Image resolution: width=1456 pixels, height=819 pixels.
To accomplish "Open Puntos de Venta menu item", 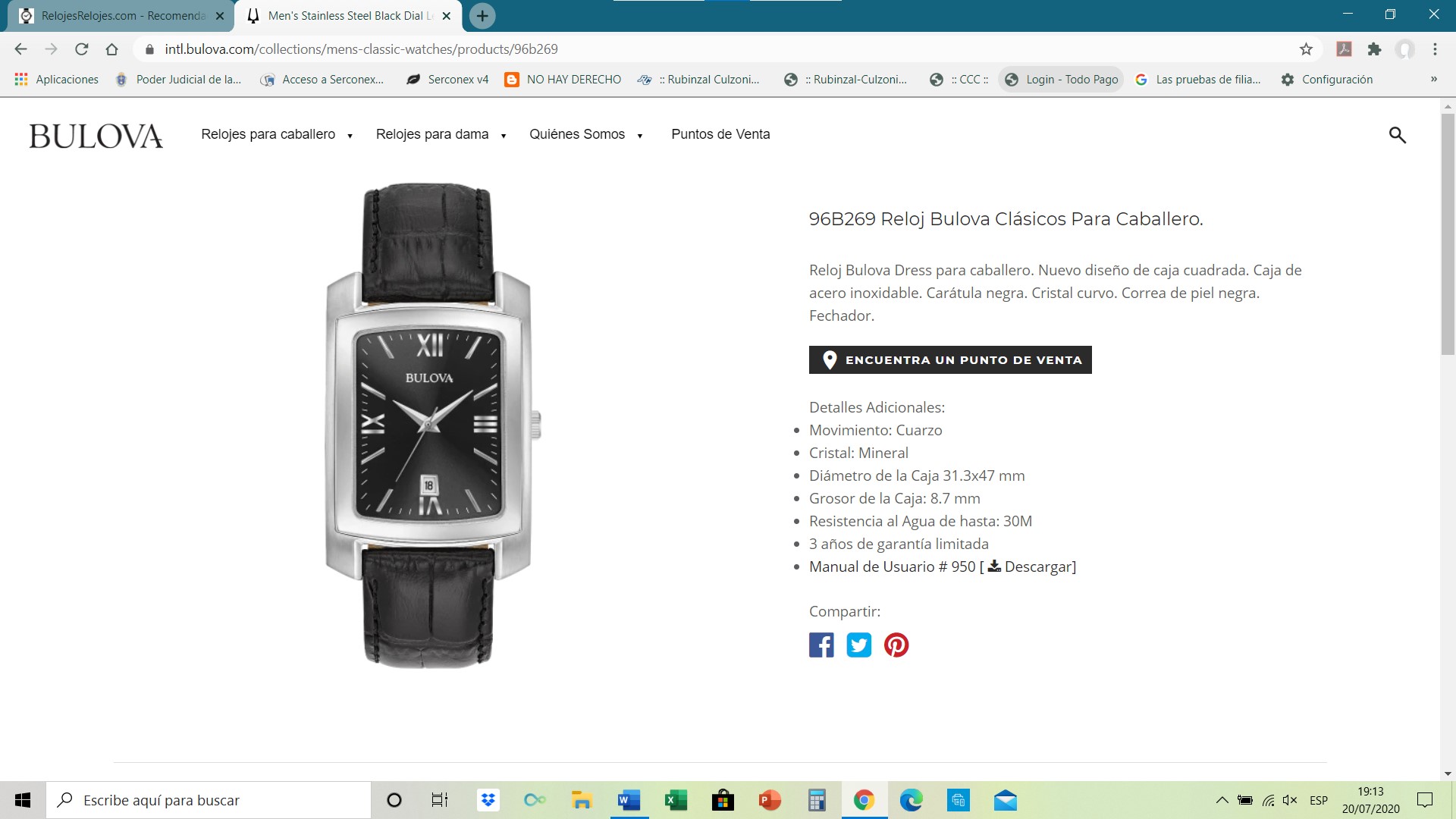I will [720, 134].
